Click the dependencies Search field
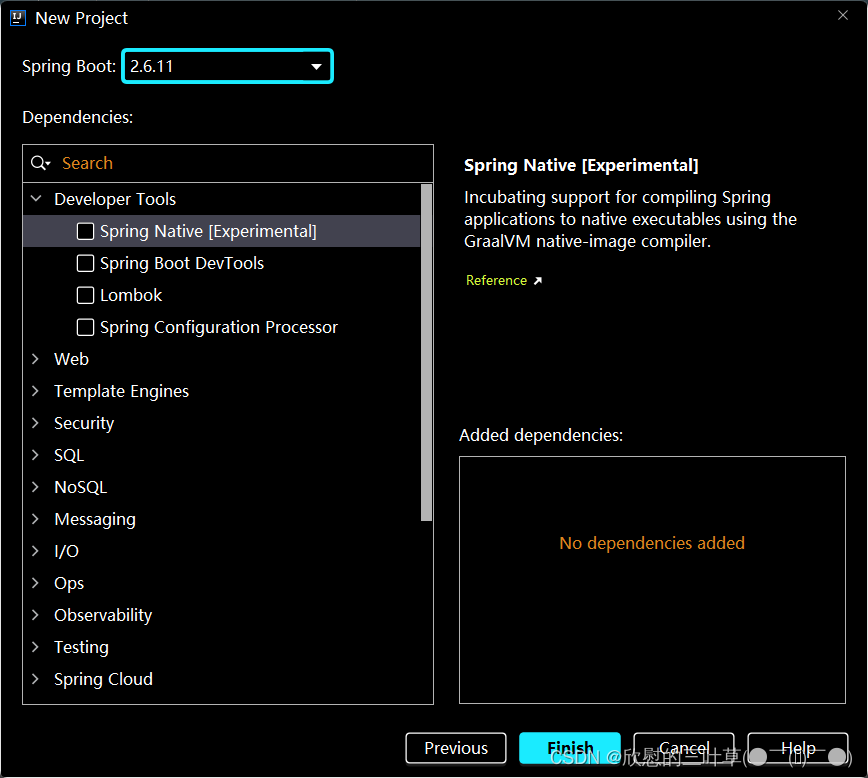868x778 pixels. click(x=228, y=163)
